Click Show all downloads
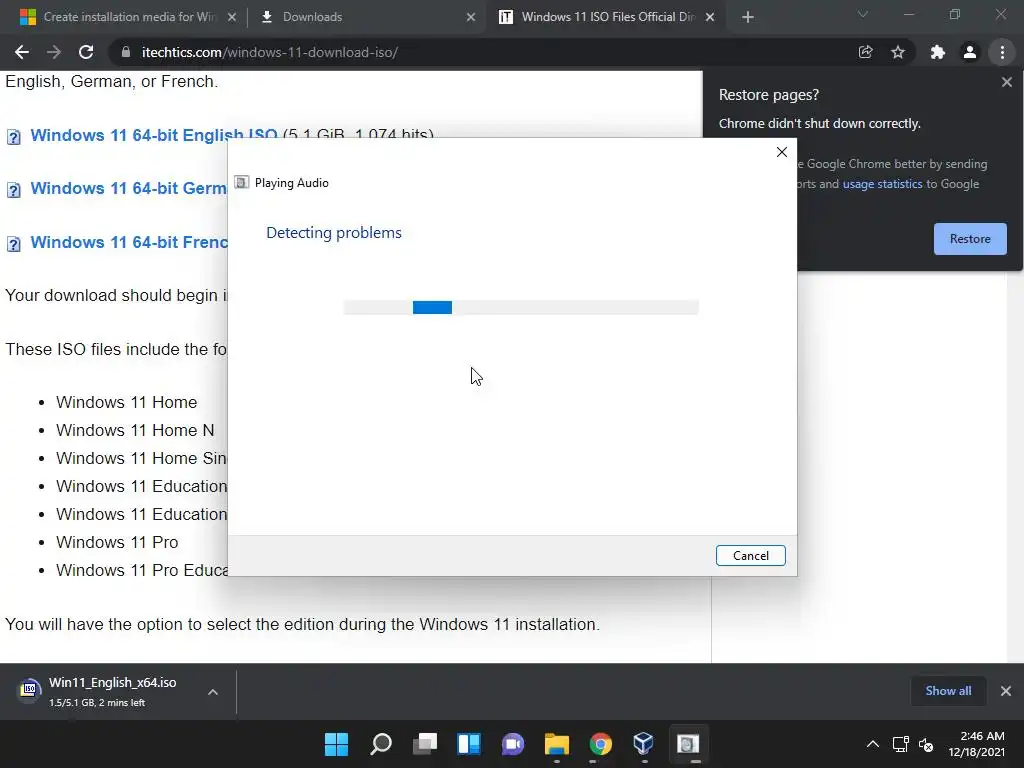This screenshot has width=1024, height=768. pos(948,691)
